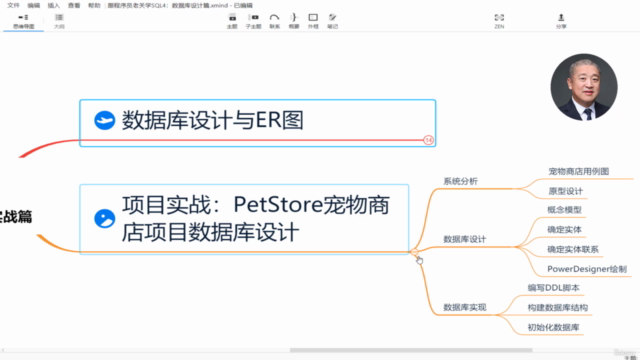Collapse the PetStore topic branch
The width and height of the screenshot is (640, 360).
(414, 252)
